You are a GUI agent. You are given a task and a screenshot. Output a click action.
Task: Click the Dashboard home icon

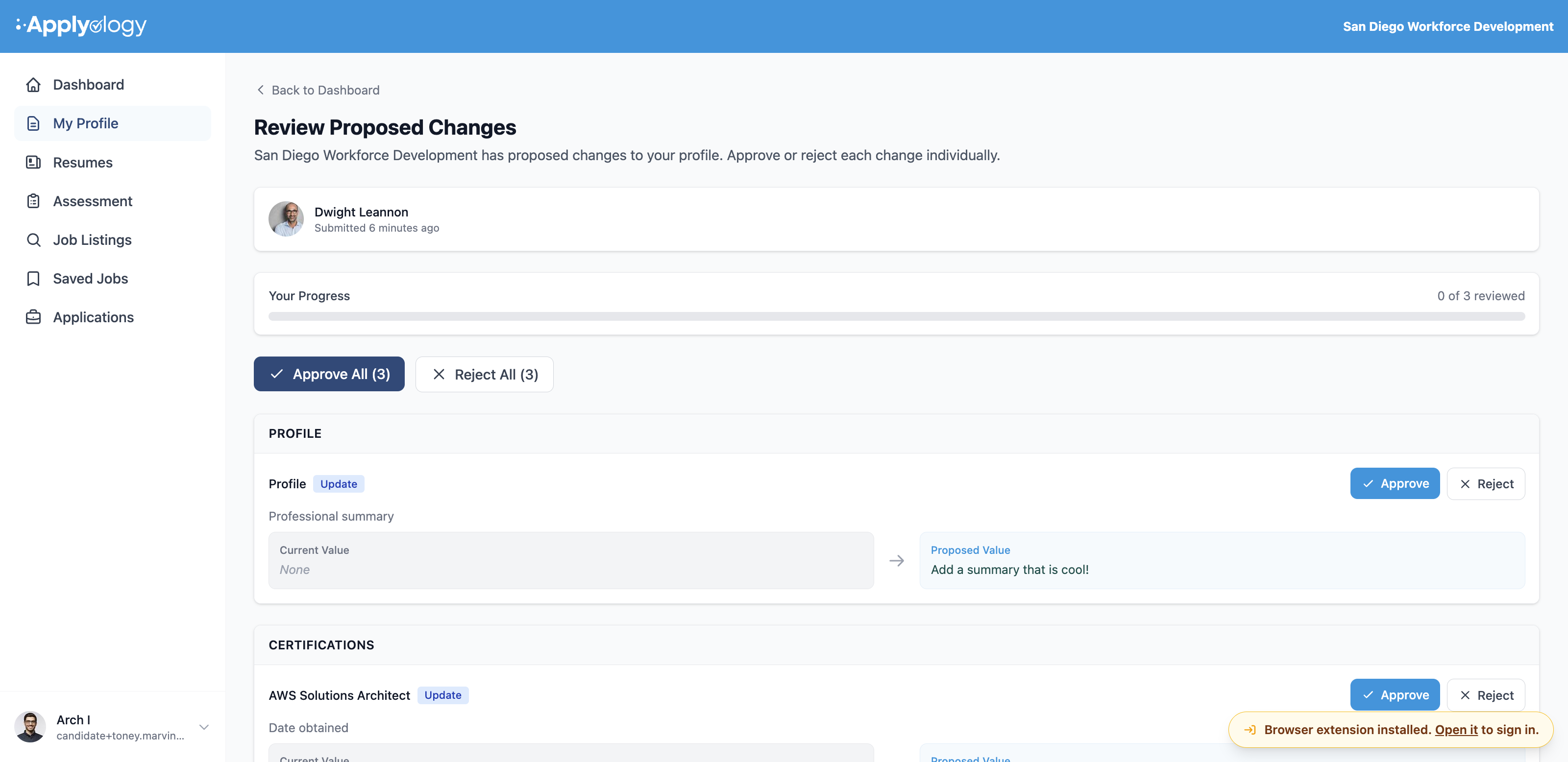33,85
